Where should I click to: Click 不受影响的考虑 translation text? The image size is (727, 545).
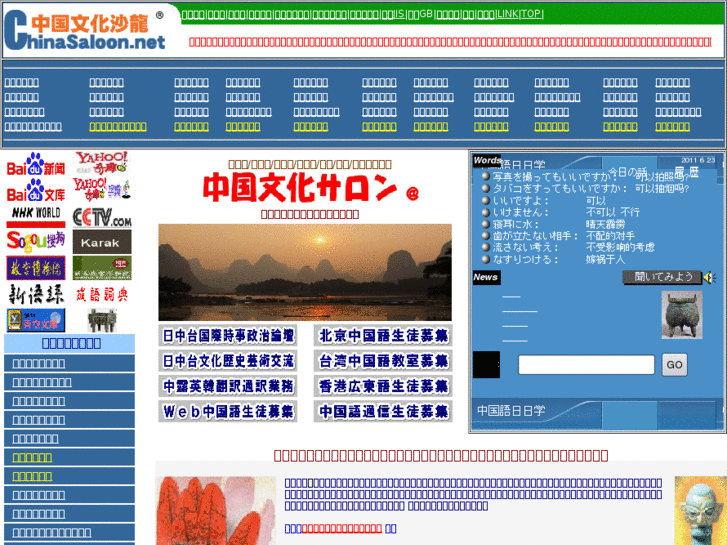(620, 247)
